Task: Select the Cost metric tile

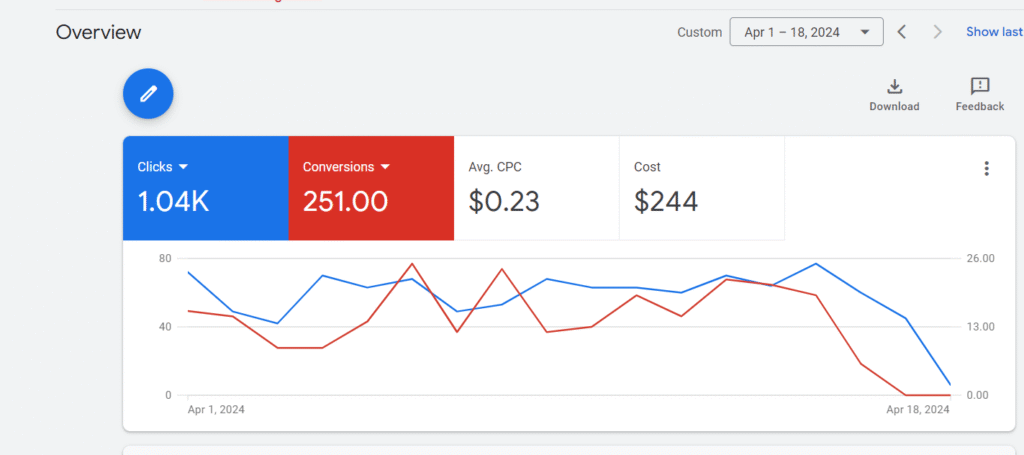Action: click(x=701, y=188)
